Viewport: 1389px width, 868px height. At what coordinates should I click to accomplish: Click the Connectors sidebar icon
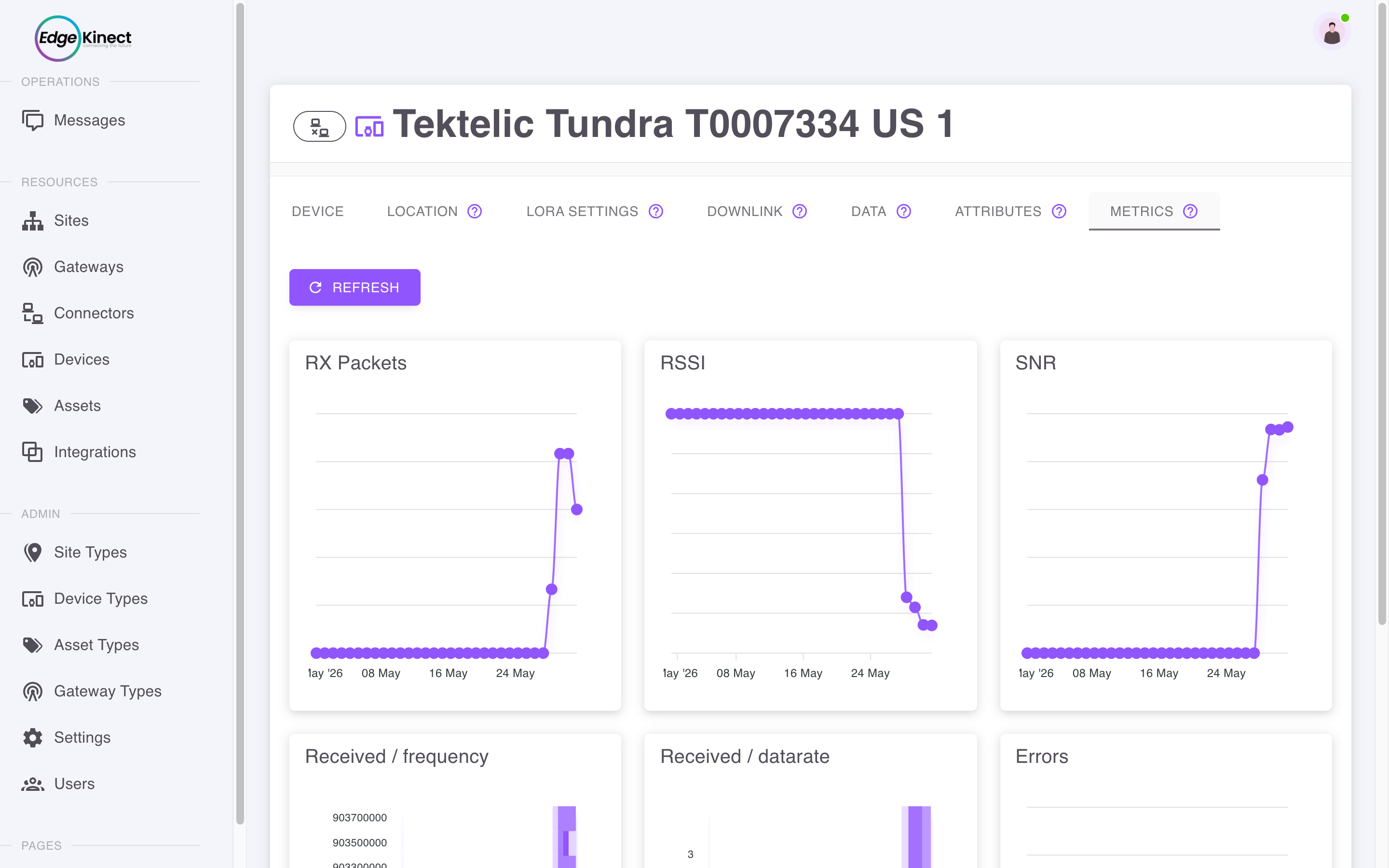coord(33,313)
